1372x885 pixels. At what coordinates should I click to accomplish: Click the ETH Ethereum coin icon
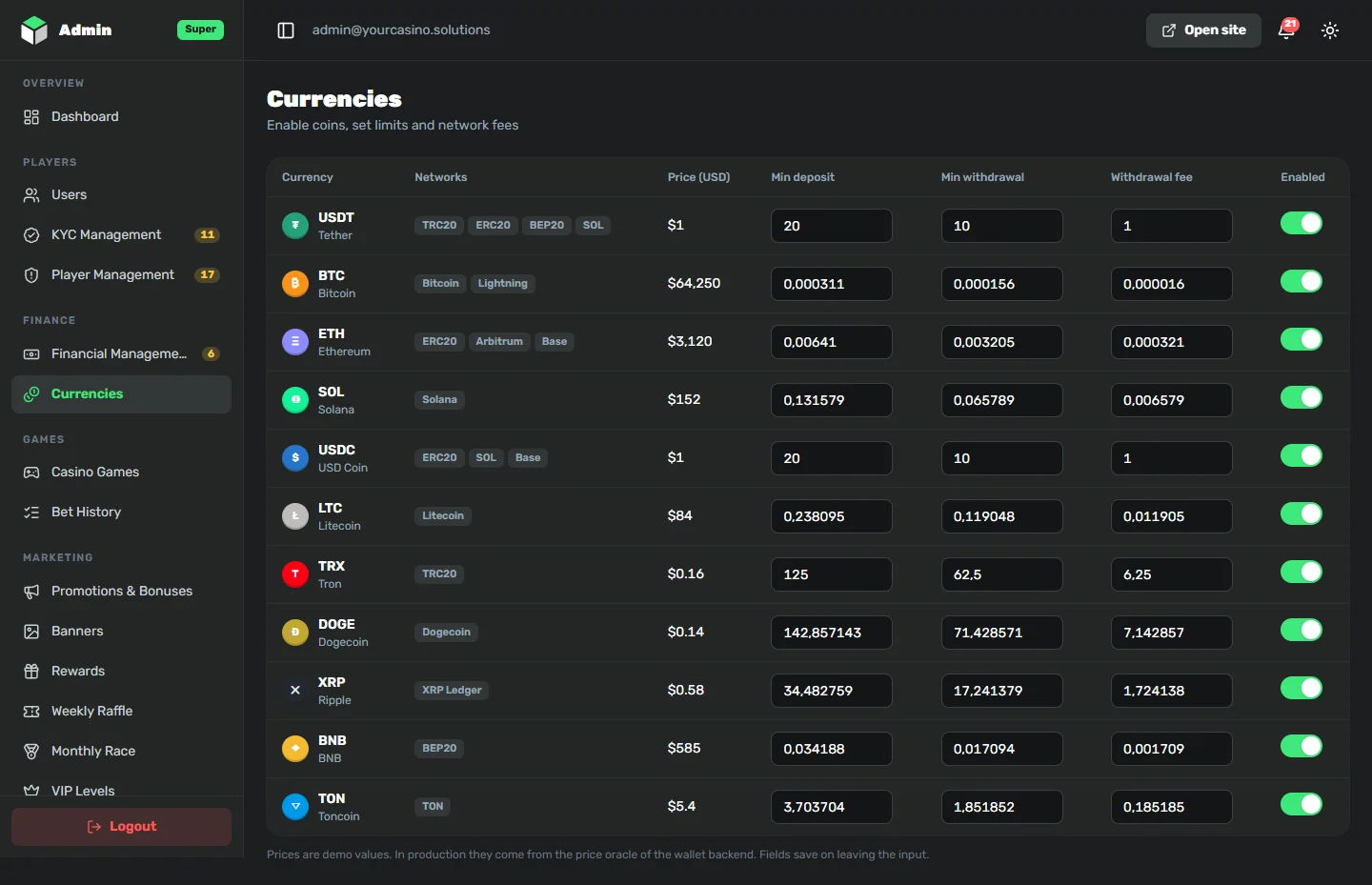(295, 342)
